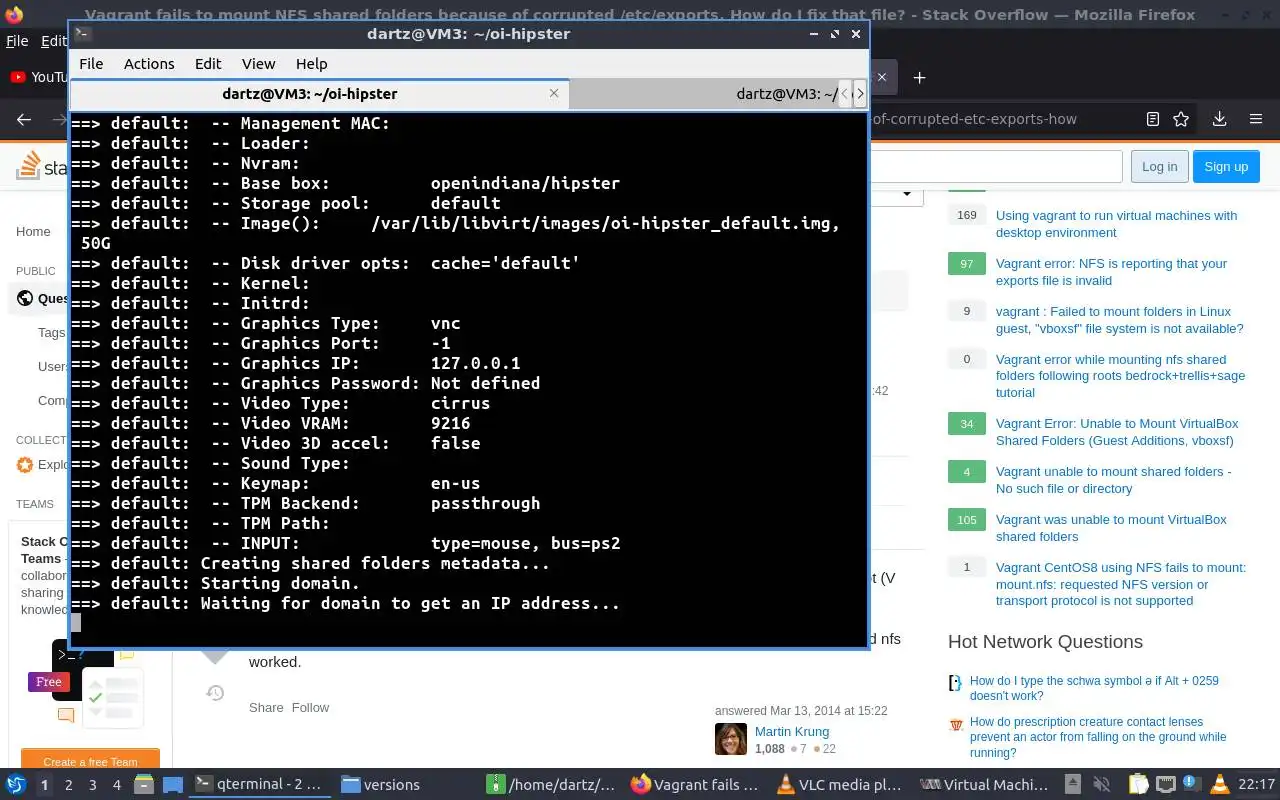Open 'Vagrant error: NFS is reporting' related link
Viewport: 1280px width, 800px height.
point(1111,272)
